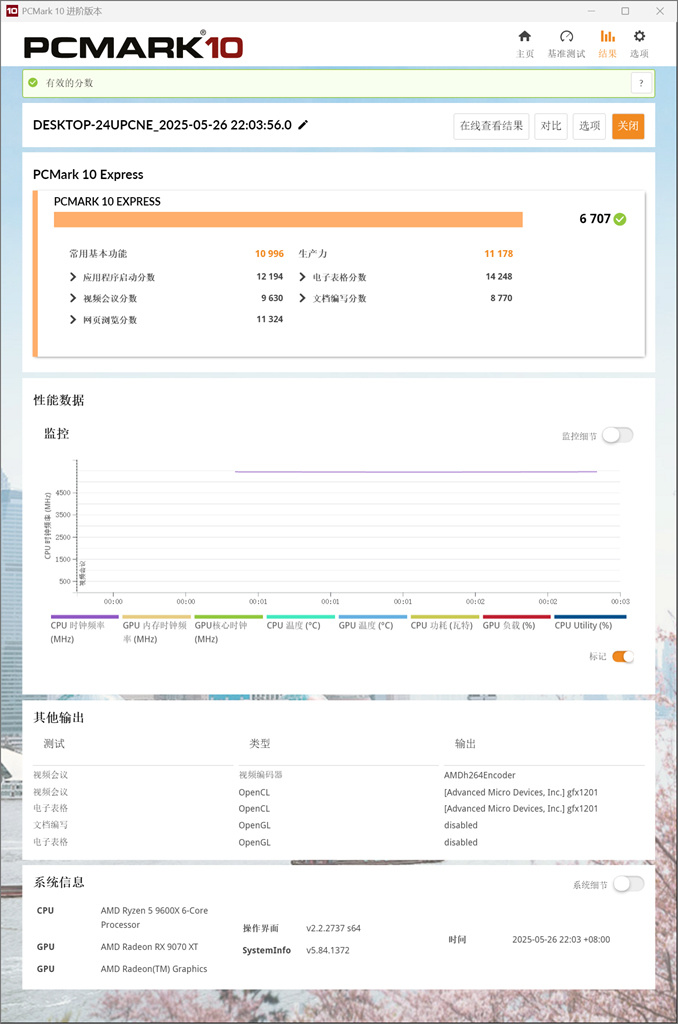Click the 操作界面 version v2.2.2737 s64
This screenshot has width=678, height=1024.
333,928
